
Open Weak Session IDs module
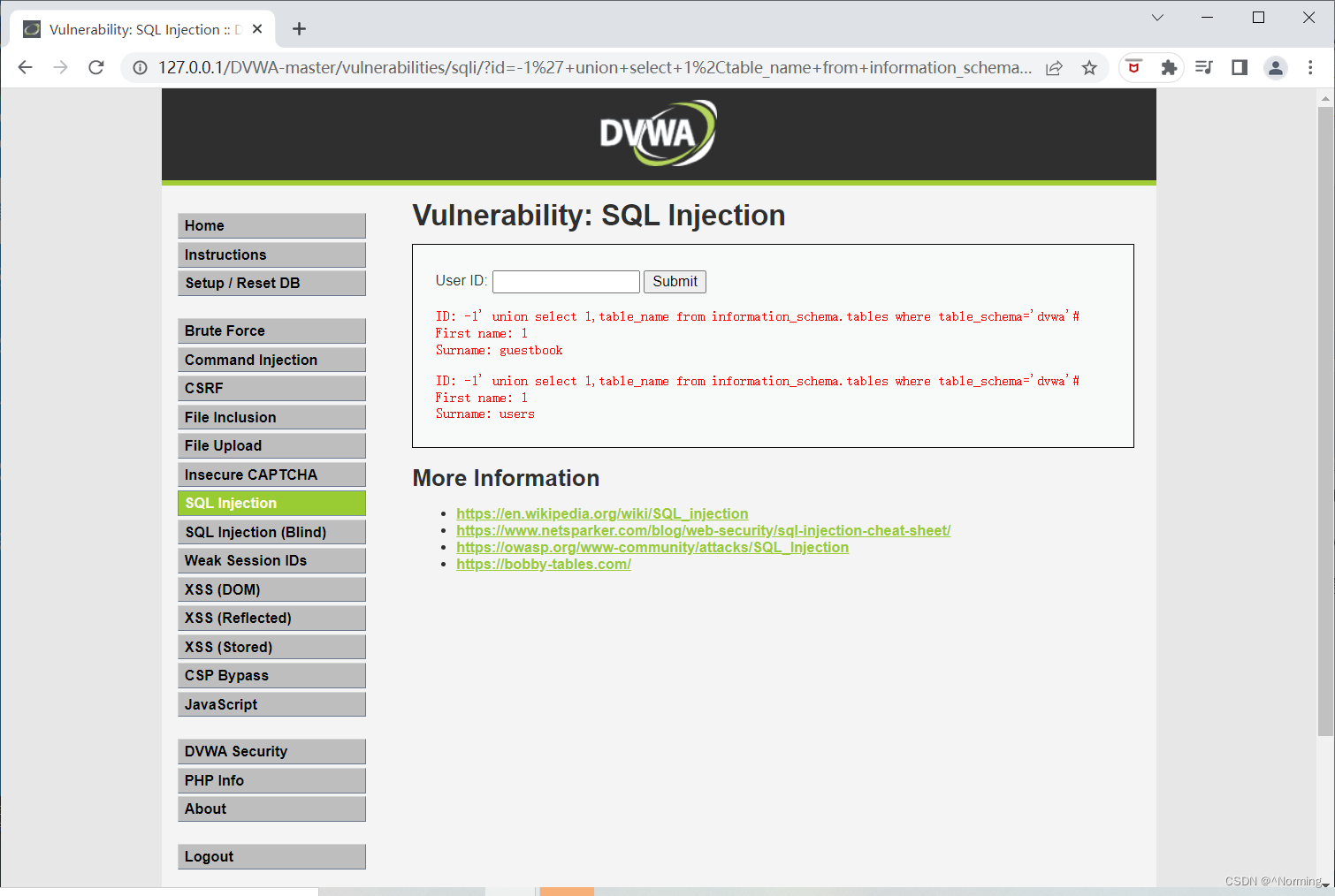(271, 560)
